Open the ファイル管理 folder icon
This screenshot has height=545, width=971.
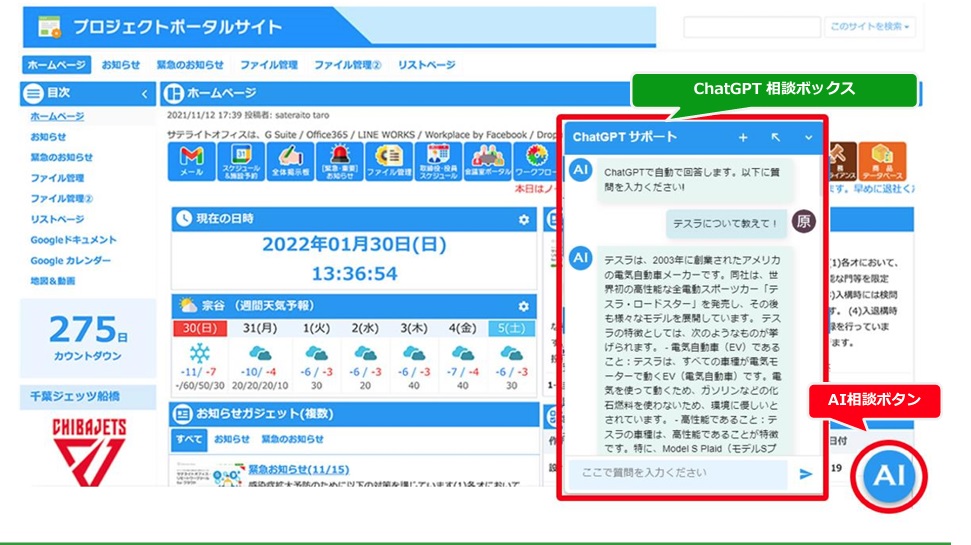click(389, 162)
